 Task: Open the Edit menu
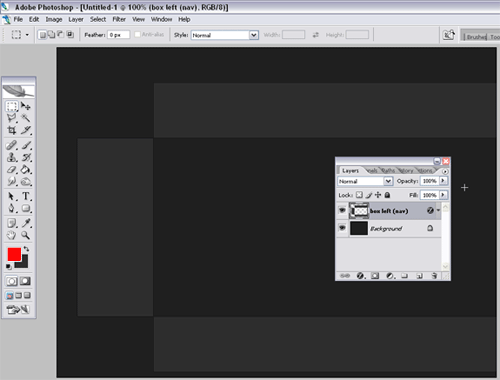[34, 19]
